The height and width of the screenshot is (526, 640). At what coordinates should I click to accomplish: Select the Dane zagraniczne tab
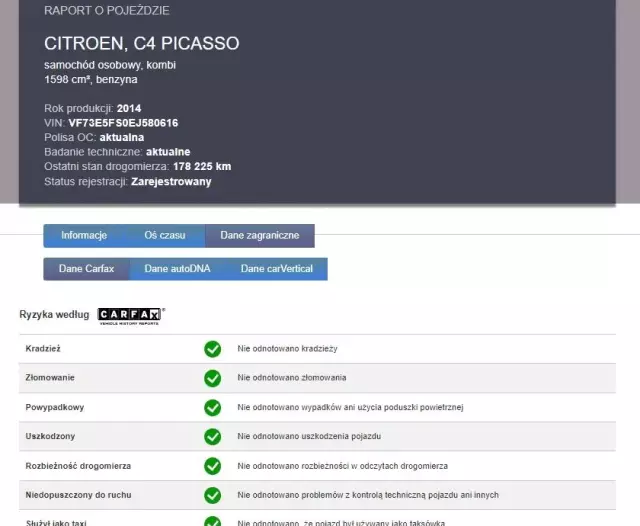(260, 235)
